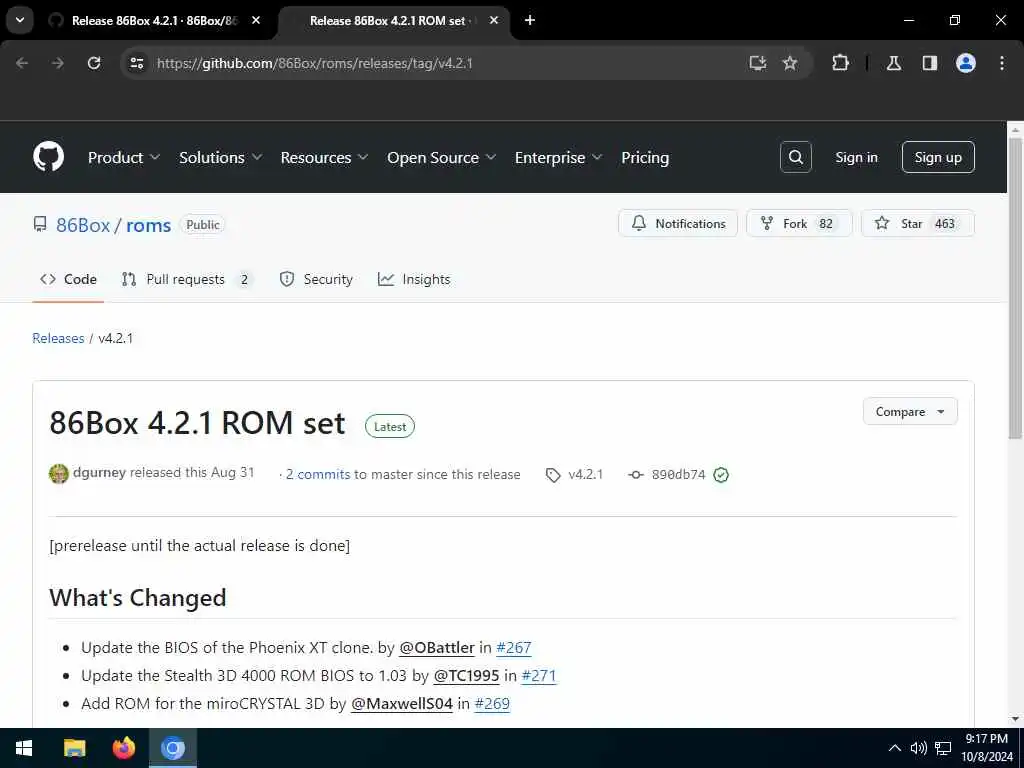The height and width of the screenshot is (768, 1024).
Task: Open the roms repository link
Action: [x=148, y=225]
